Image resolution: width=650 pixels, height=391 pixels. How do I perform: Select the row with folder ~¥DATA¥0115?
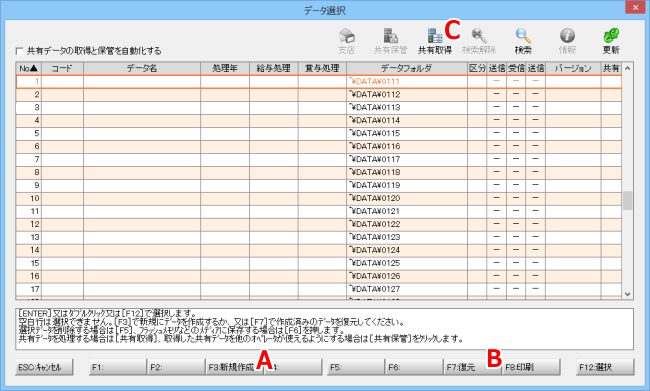[x=319, y=134]
